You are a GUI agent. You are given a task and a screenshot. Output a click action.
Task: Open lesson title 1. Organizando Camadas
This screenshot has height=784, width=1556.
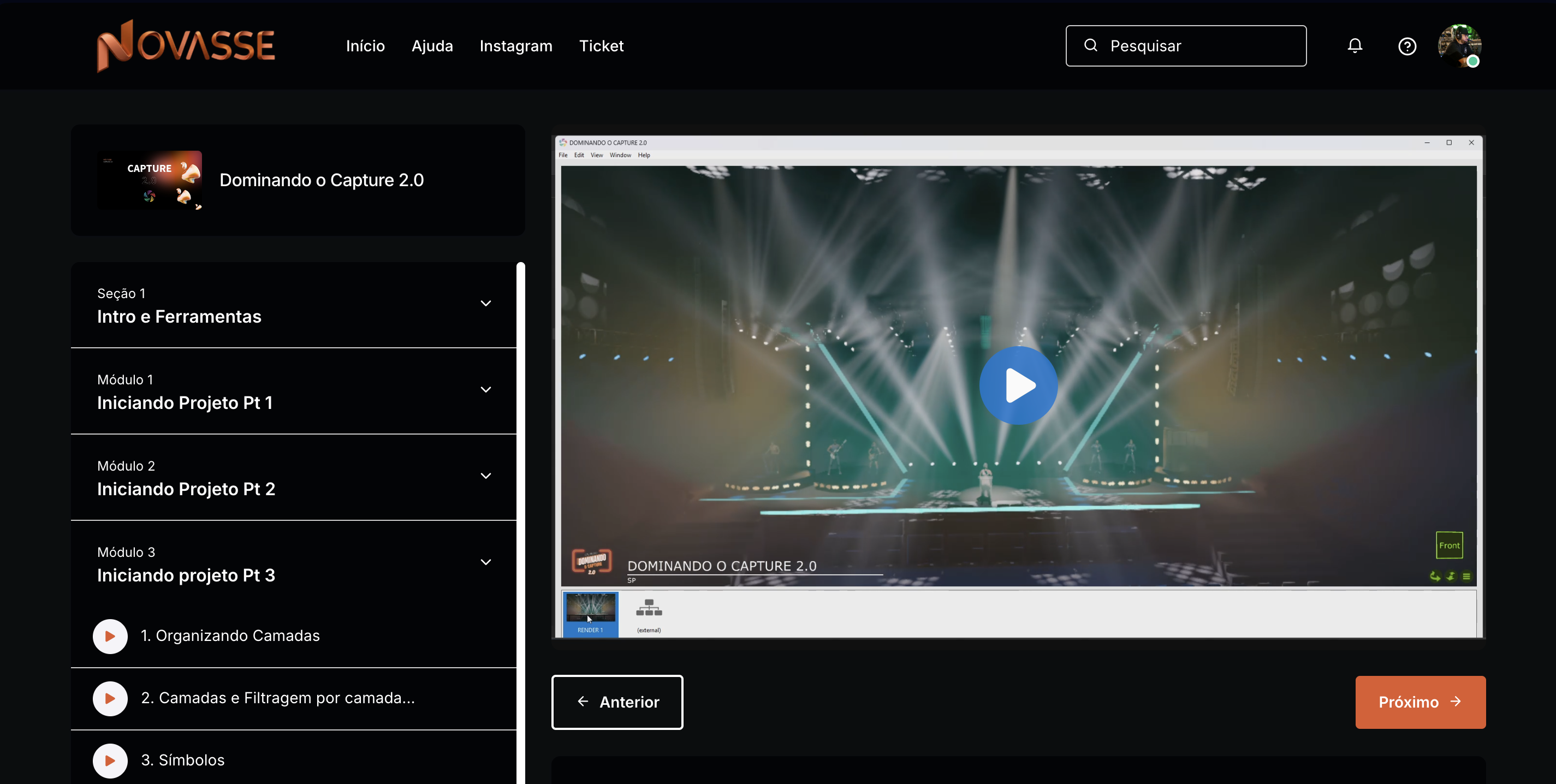coord(230,636)
